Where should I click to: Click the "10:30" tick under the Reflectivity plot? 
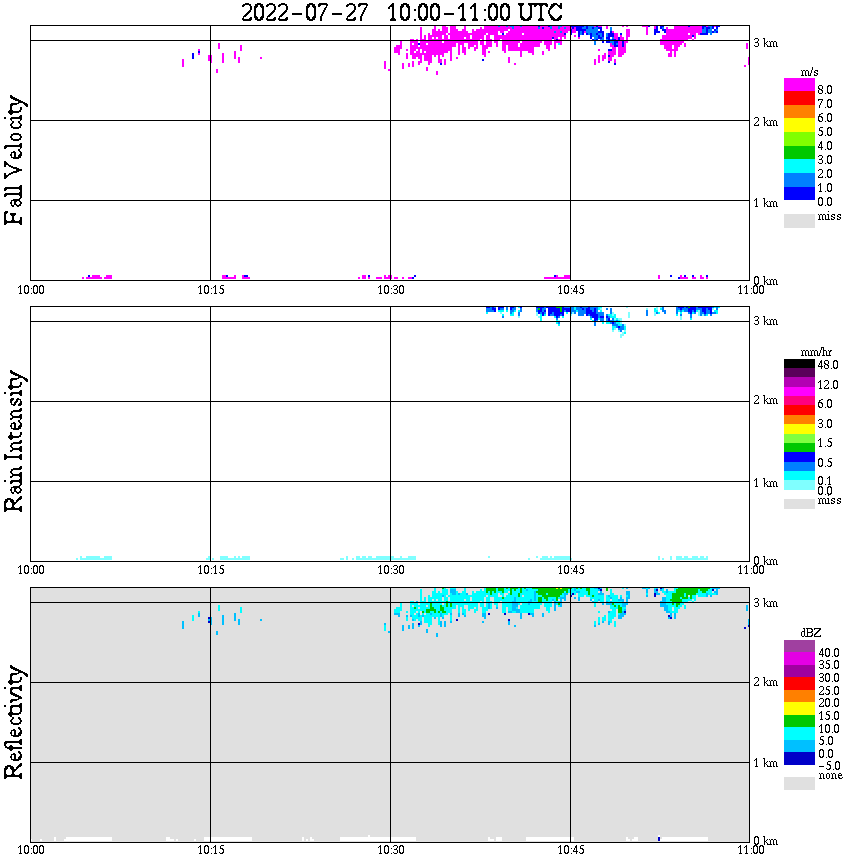coord(391,850)
